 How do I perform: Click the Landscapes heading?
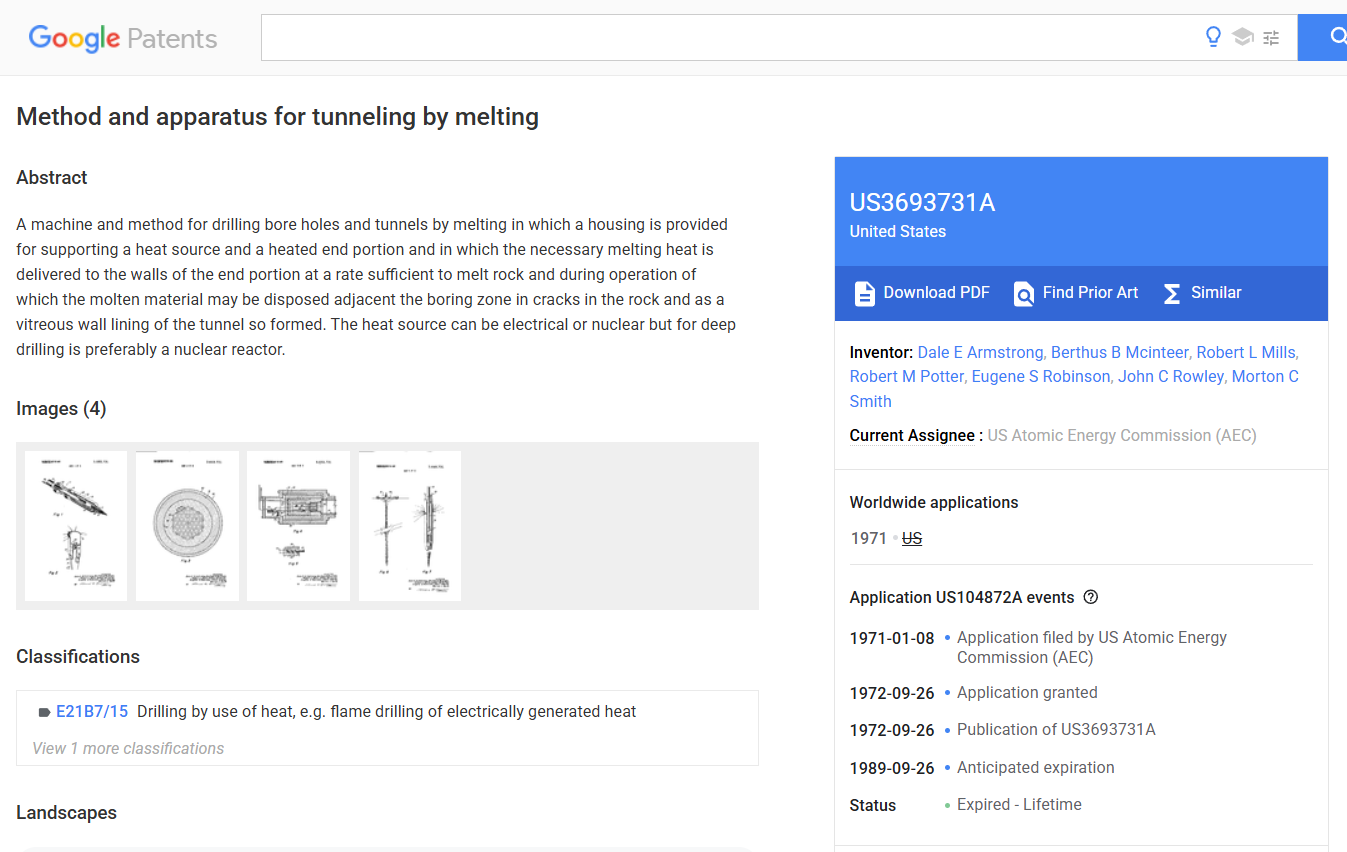[66, 813]
